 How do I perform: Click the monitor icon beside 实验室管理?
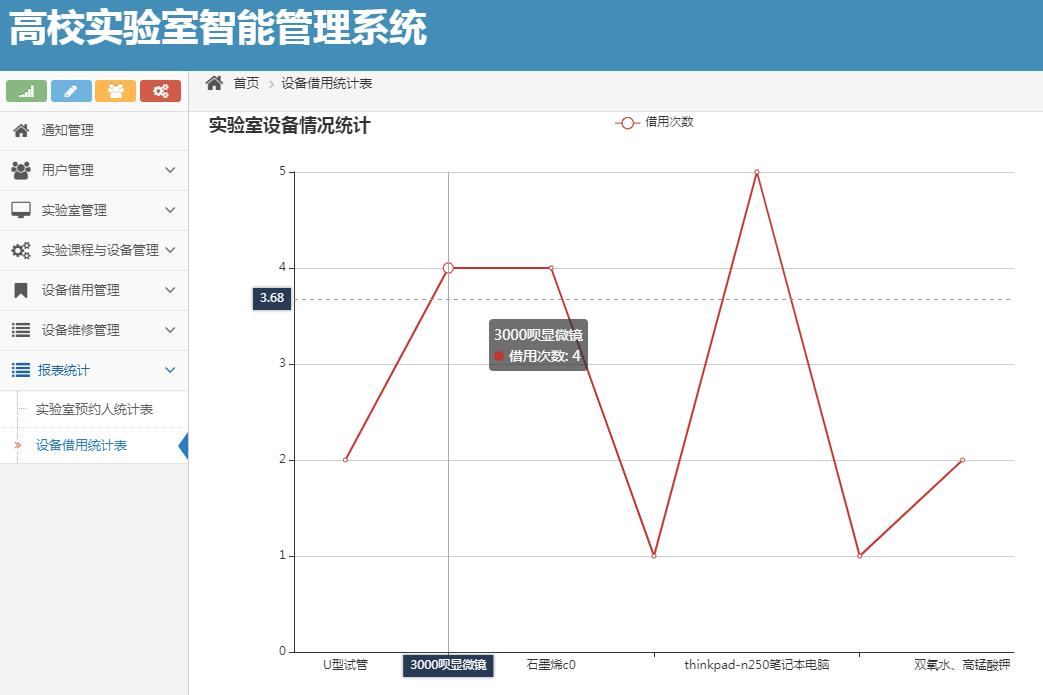[x=21, y=210]
